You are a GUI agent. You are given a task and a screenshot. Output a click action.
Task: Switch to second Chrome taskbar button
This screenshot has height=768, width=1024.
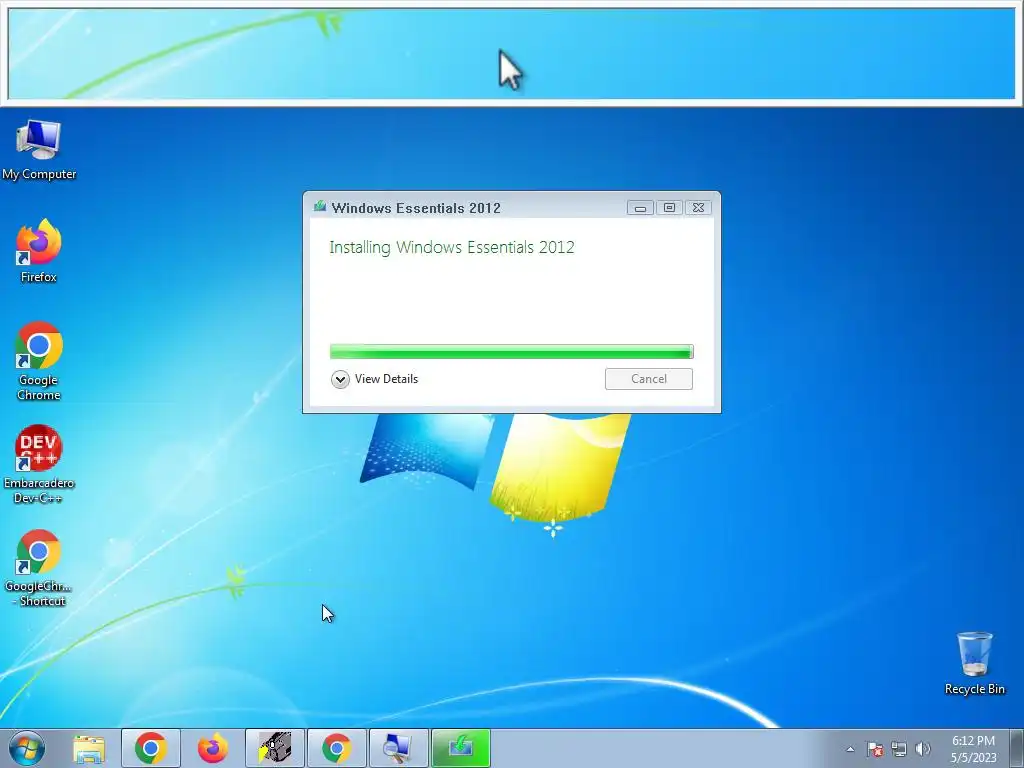[337, 748]
